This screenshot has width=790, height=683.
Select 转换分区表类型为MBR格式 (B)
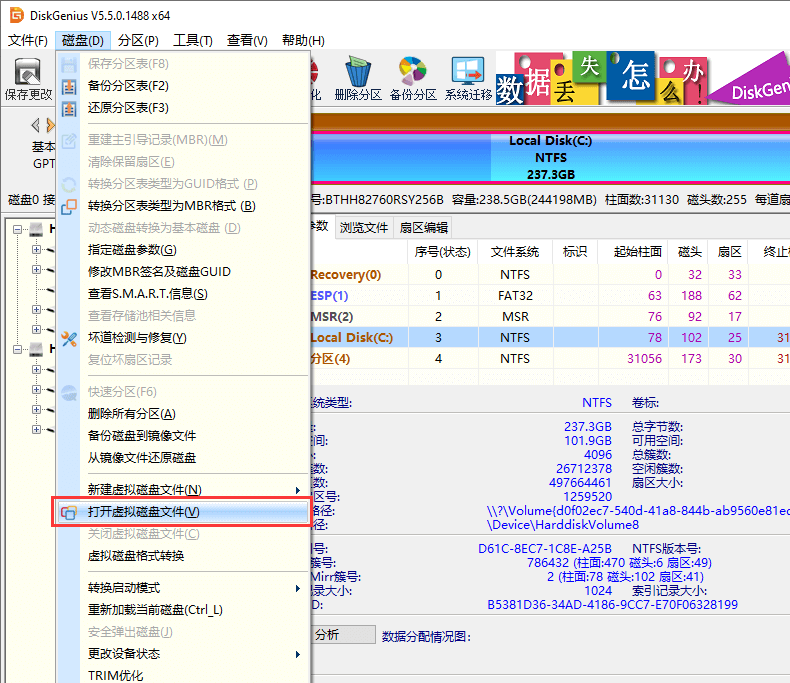pos(182,206)
